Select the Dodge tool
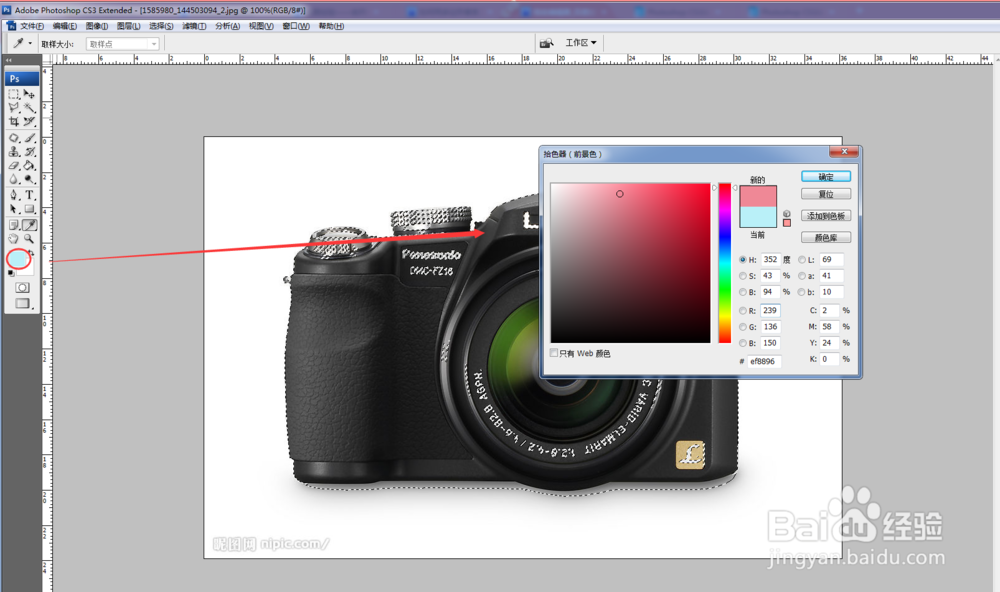 point(29,179)
